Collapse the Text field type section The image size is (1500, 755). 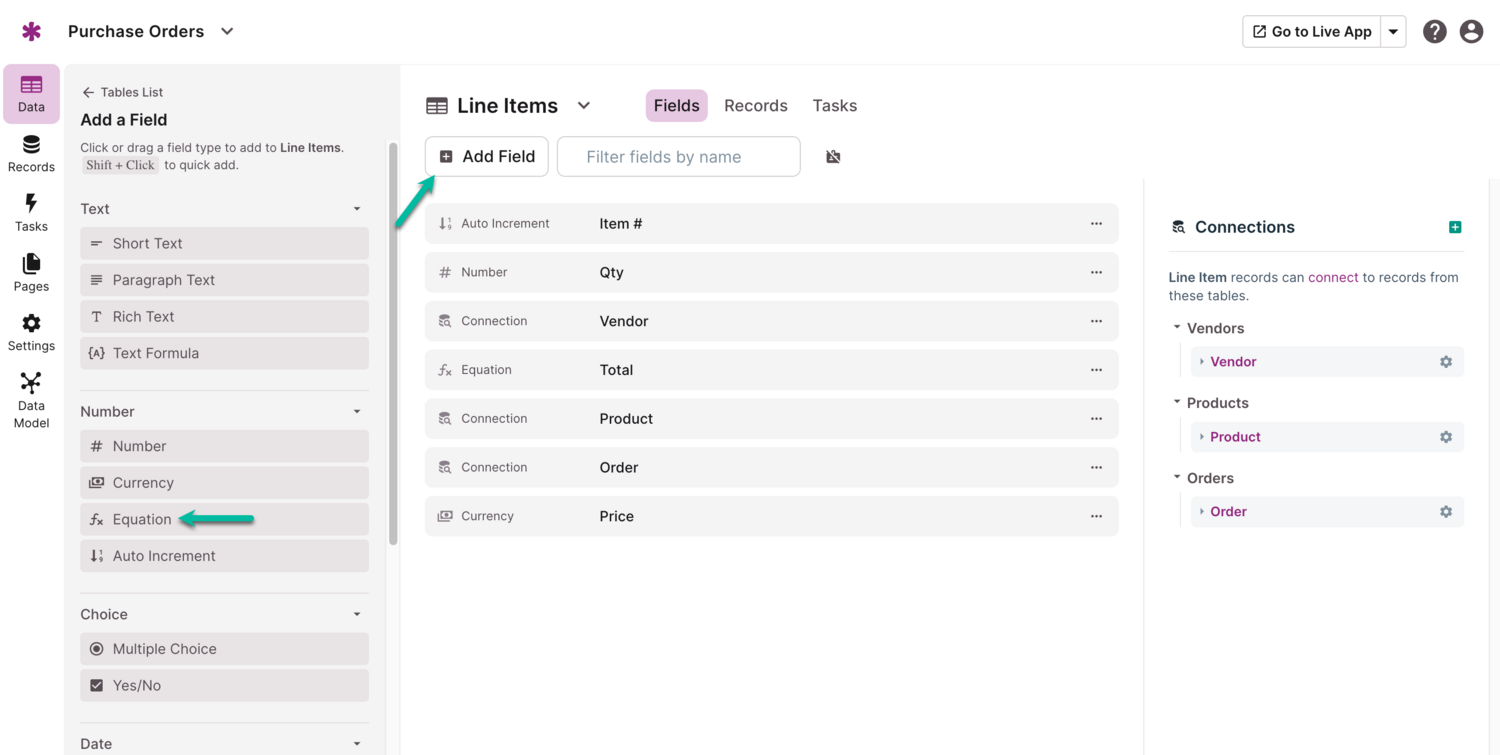click(356, 208)
